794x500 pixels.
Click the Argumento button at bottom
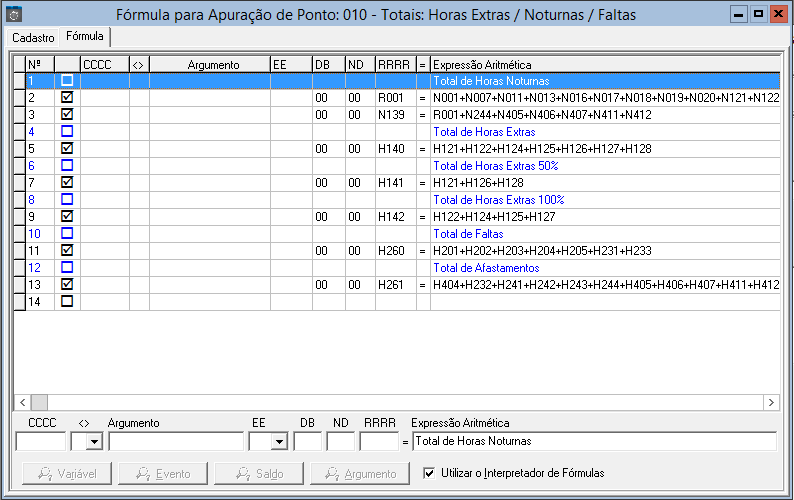click(358, 473)
